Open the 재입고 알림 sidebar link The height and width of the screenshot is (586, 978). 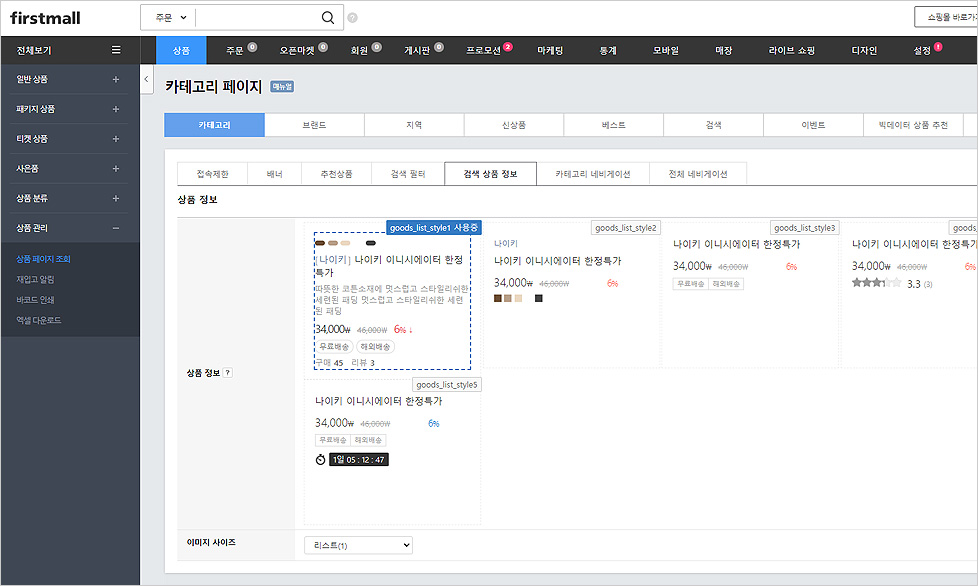click(x=35, y=279)
